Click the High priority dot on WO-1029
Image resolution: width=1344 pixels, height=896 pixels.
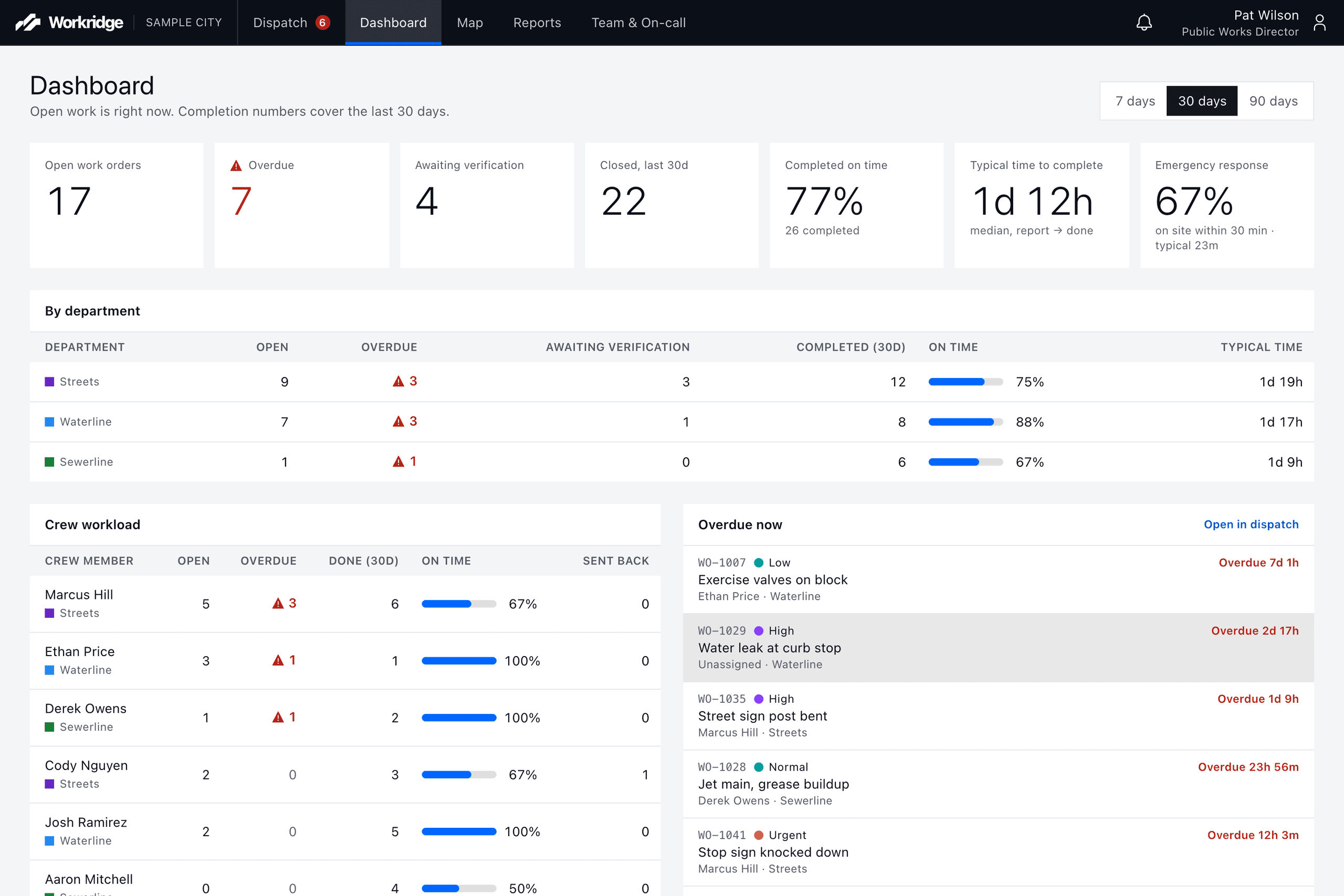[x=759, y=631]
